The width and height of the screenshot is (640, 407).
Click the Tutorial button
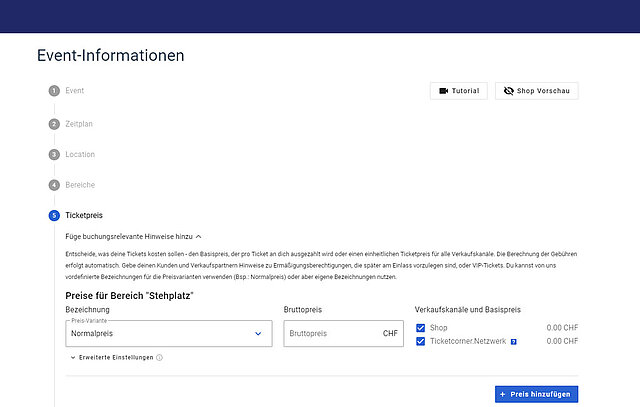click(x=458, y=91)
